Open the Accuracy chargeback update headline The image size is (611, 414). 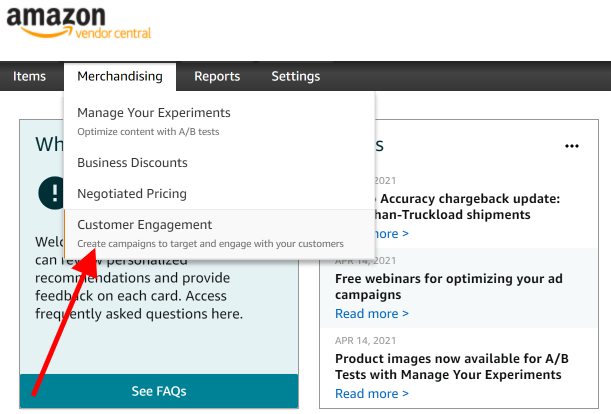(468, 207)
